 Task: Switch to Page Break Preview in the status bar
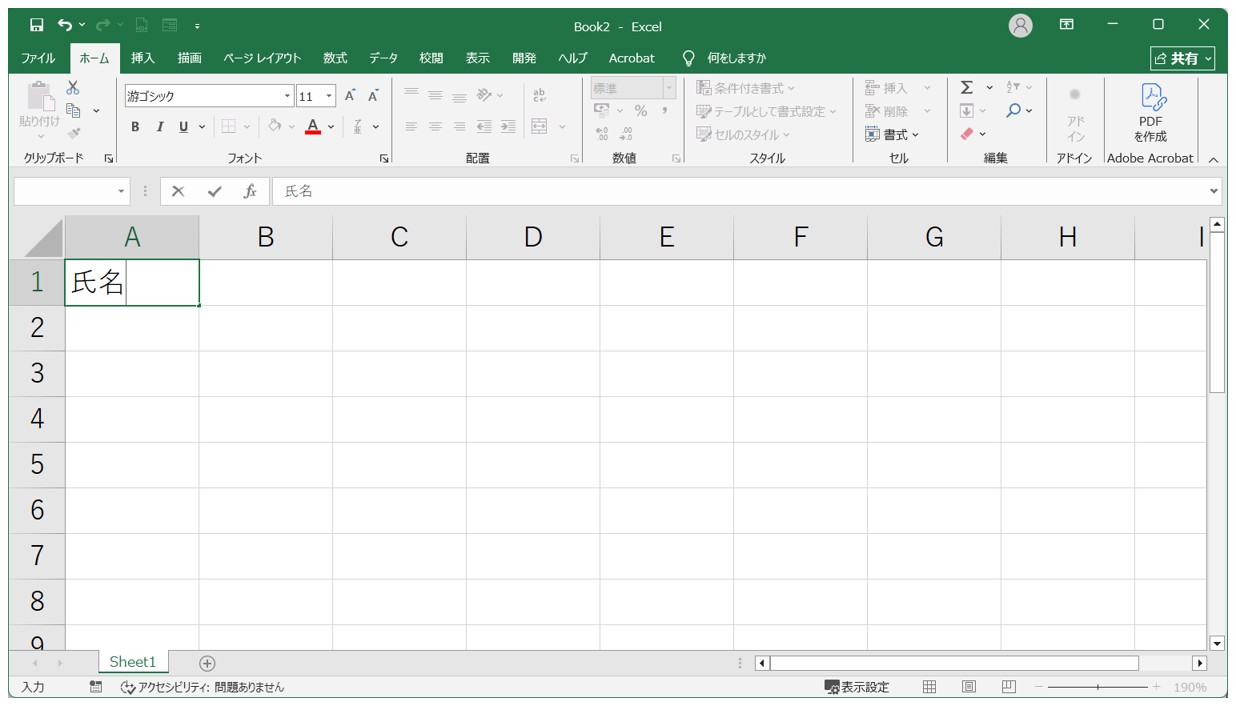tap(1009, 687)
